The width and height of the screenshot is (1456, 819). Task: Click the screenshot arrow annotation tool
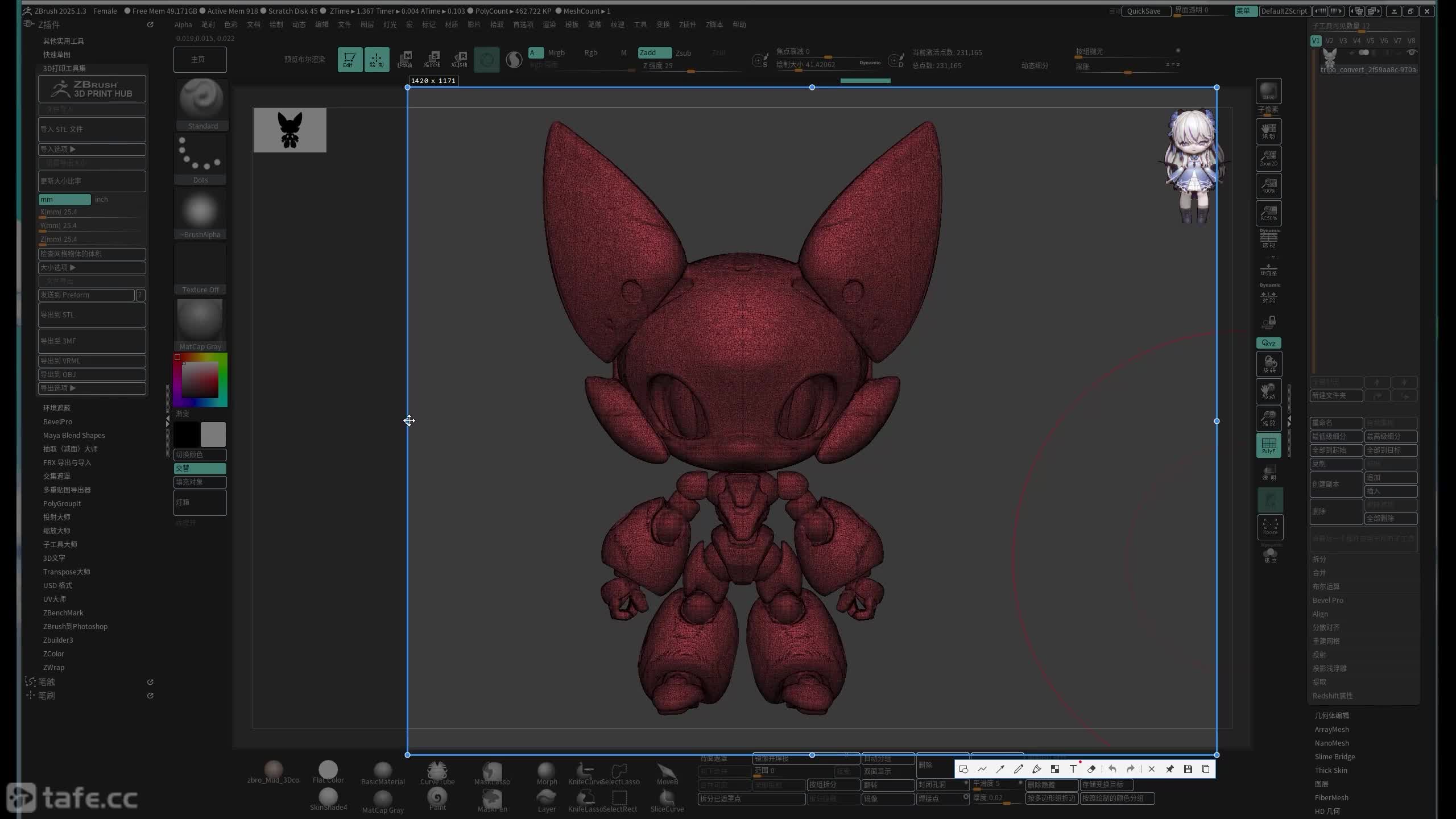click(x=1000, y=769)
